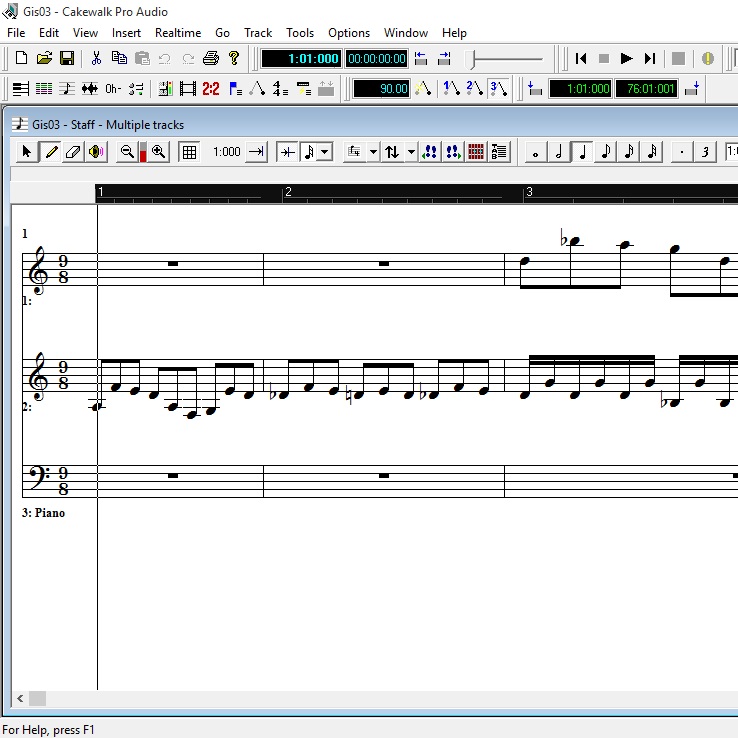Activate the Scrub speaker tool
This screenshot has height=738, width=738.
pos(96,152)
